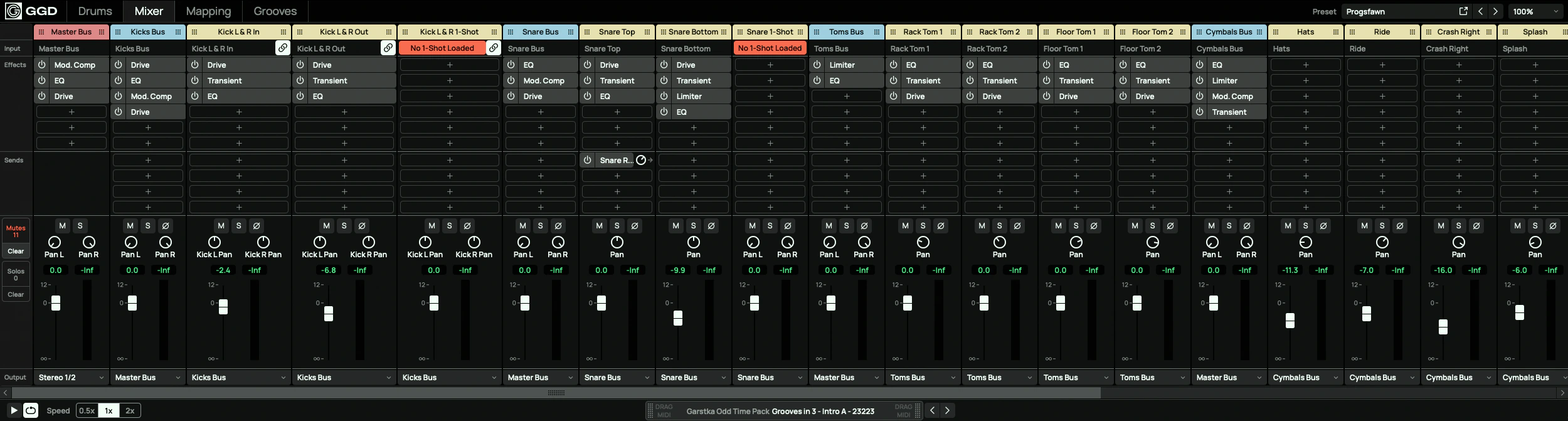Click the drag handle on Hats channel header
1568x421 pixels.
click(x=1276, y=32)
